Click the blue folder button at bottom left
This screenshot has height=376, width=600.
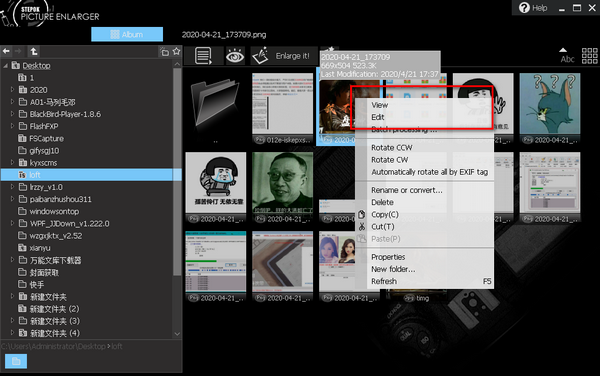[16, 361]
